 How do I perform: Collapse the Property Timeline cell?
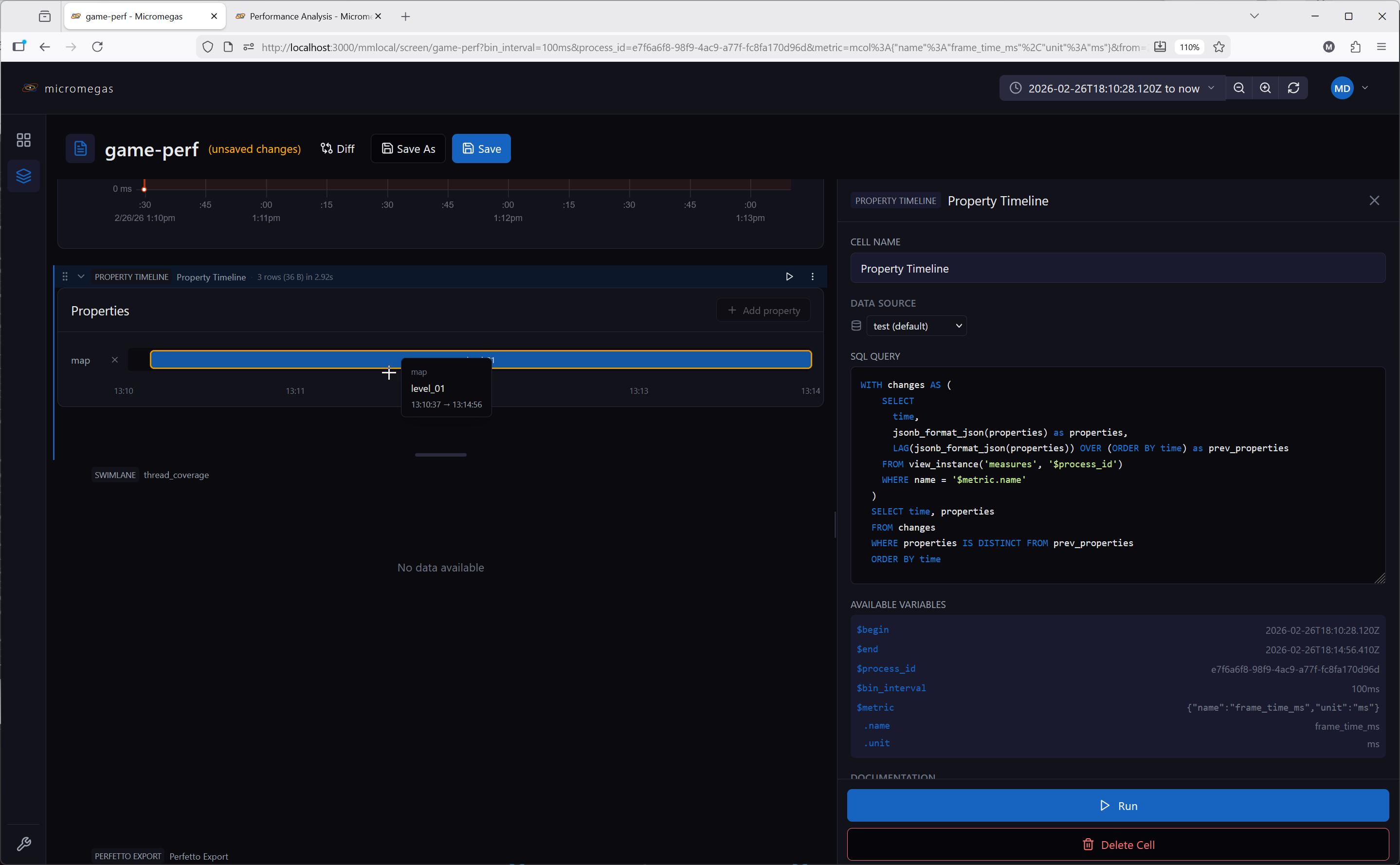(81, 277)
